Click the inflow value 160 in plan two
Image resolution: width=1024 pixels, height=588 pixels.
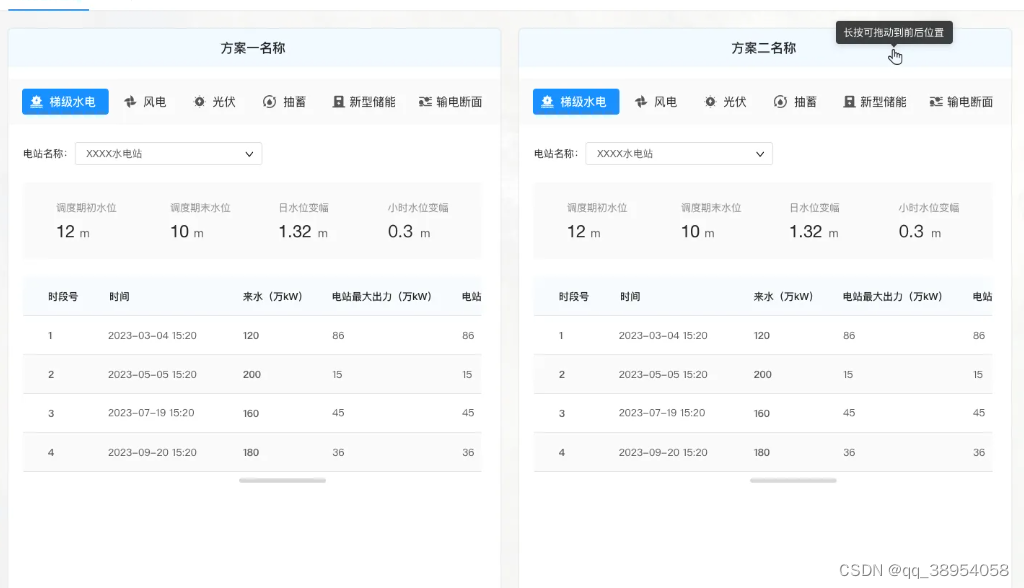tap(761, 413)
